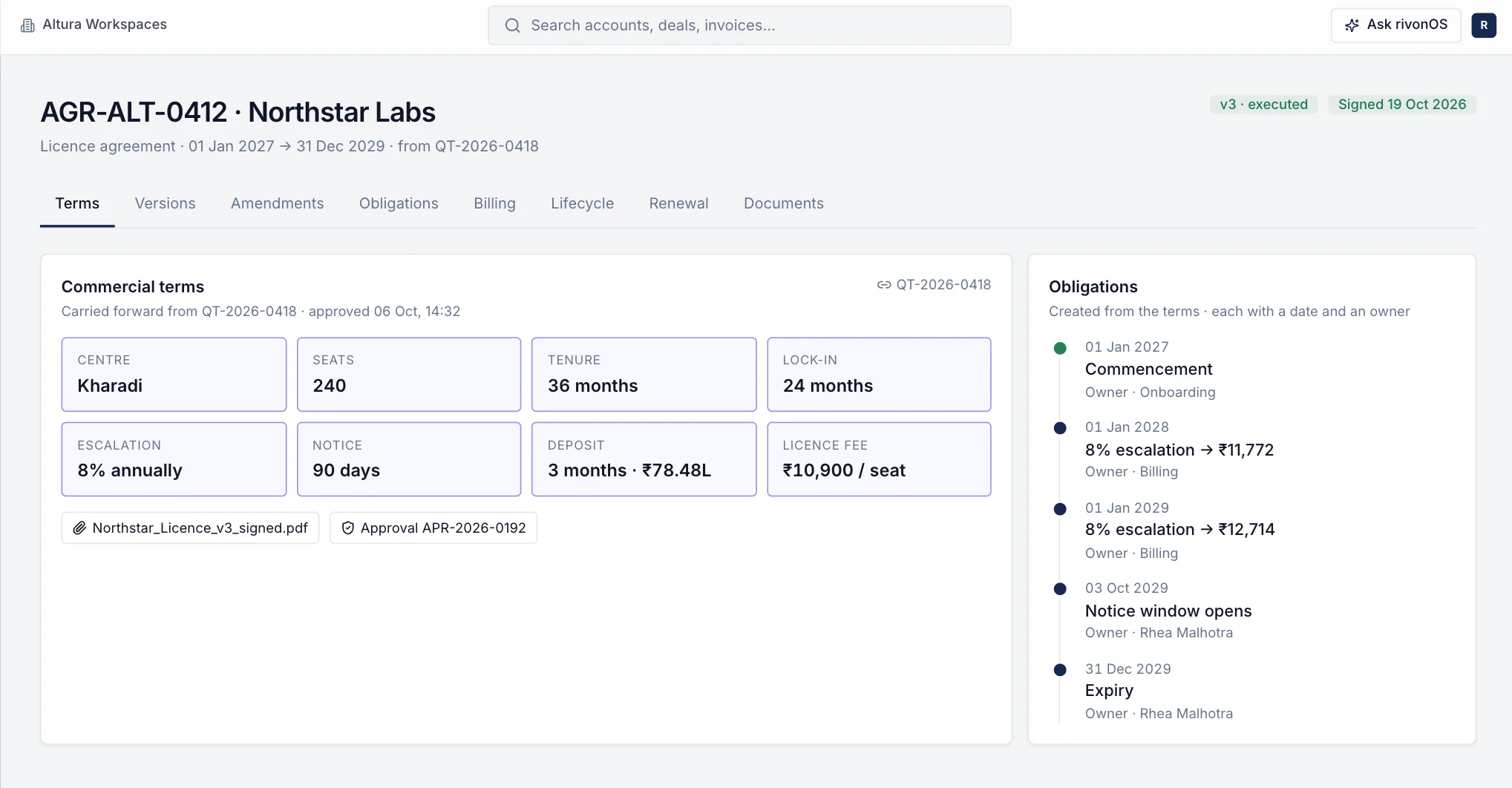
Task: Click the "Commencement" obligation title
Action: [1148, 370]
